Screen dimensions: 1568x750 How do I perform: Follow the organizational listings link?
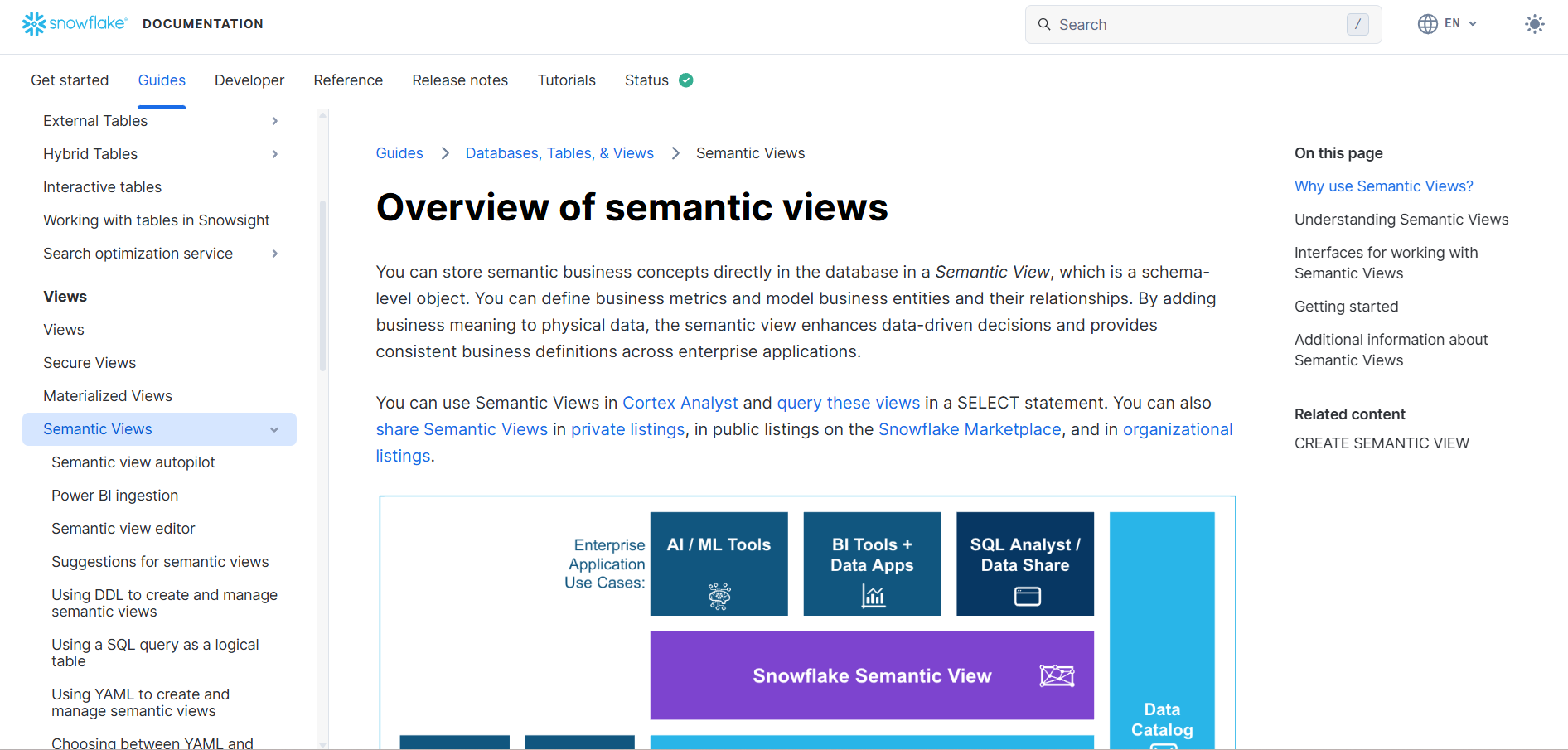click(1178, 429)
